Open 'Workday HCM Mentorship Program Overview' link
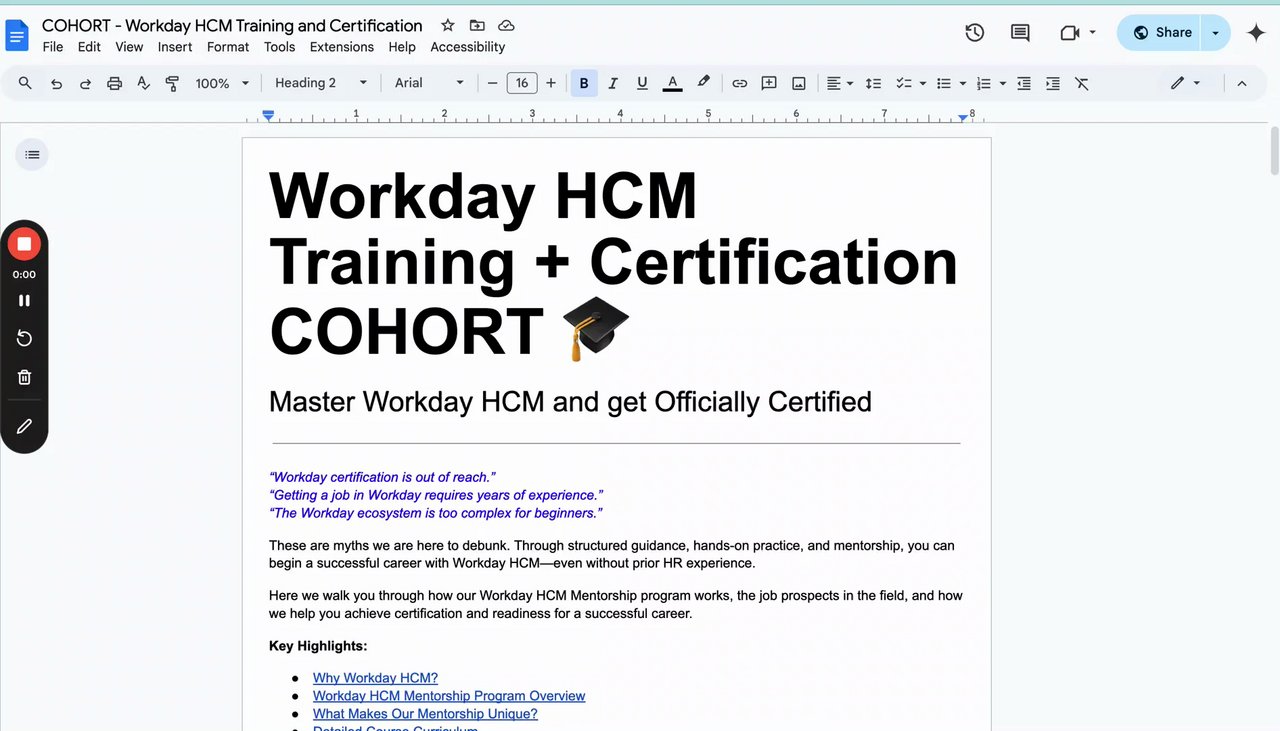This screenshot has width=1280, height=731. [x=449, y=696]
